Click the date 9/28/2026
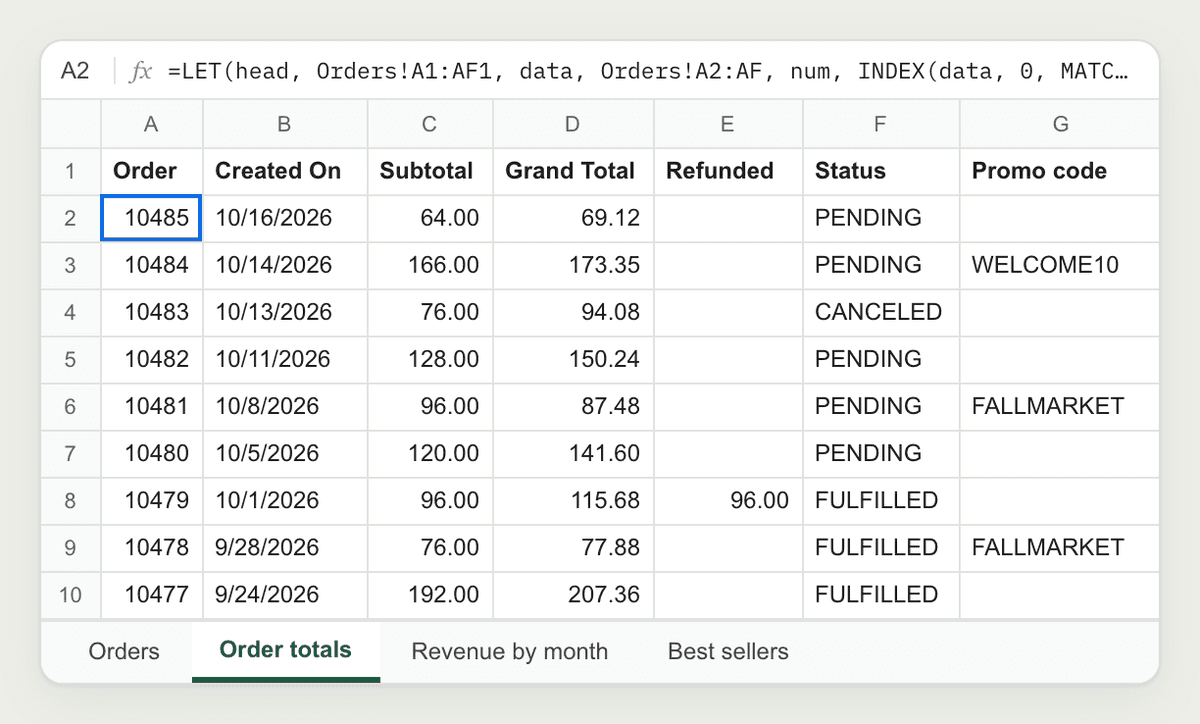The width and height of the screenshot is (1200, 724). tap(285, 547)
